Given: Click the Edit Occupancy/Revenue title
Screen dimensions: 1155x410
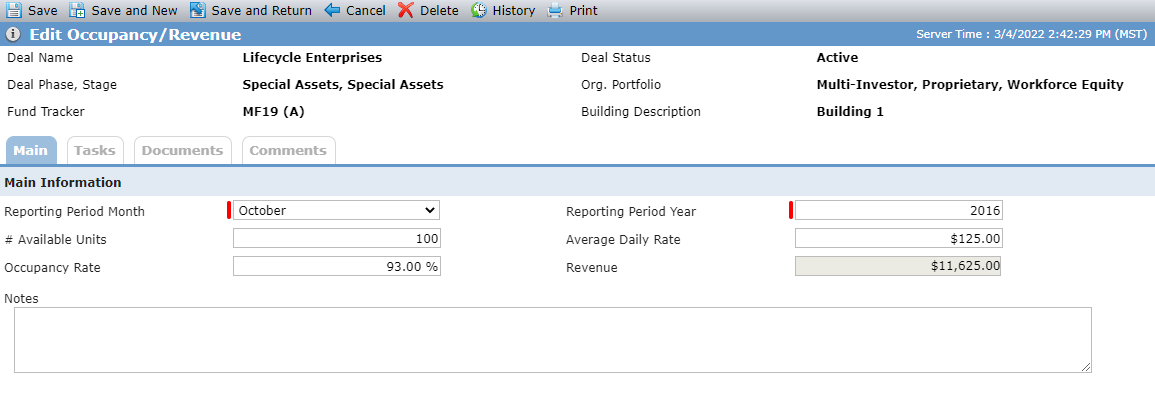Looking at the screenshot, I should (x=135, y=35).
